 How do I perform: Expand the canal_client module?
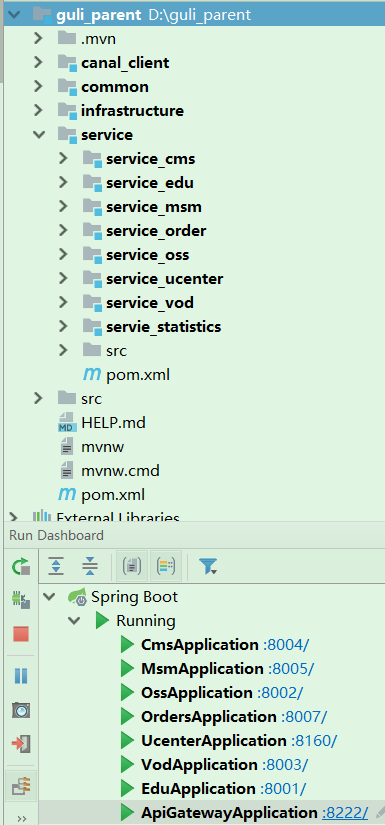coord(37,63)
